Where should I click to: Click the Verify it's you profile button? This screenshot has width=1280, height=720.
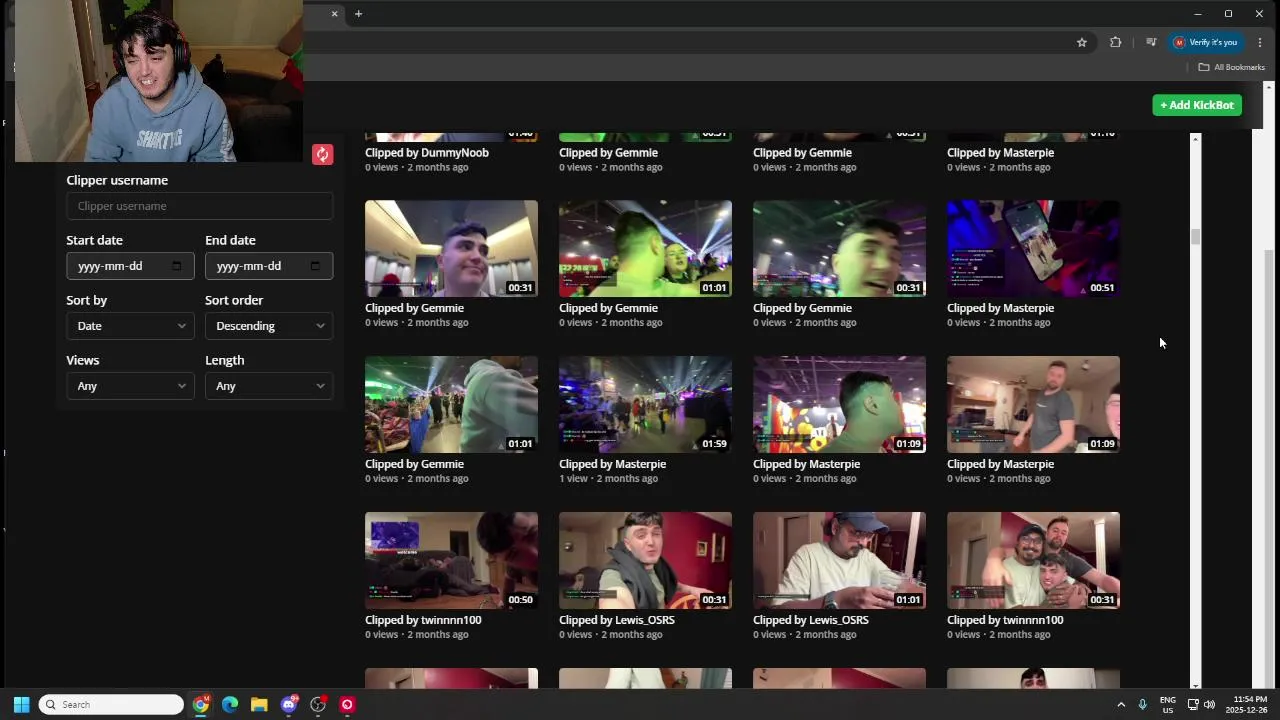click(1205, 42)
